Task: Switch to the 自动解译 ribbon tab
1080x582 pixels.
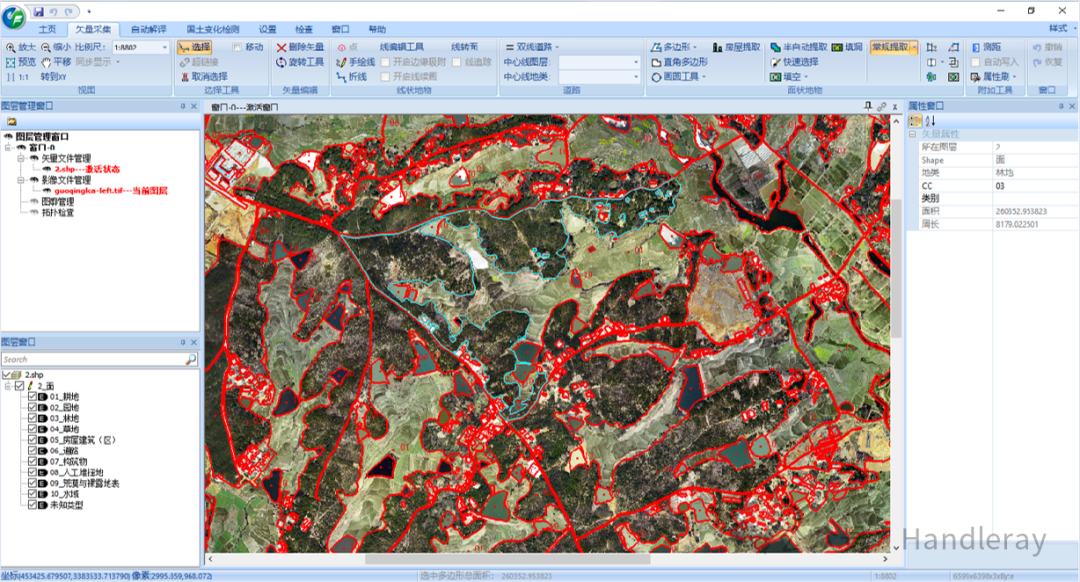Action: coord(150,29)
